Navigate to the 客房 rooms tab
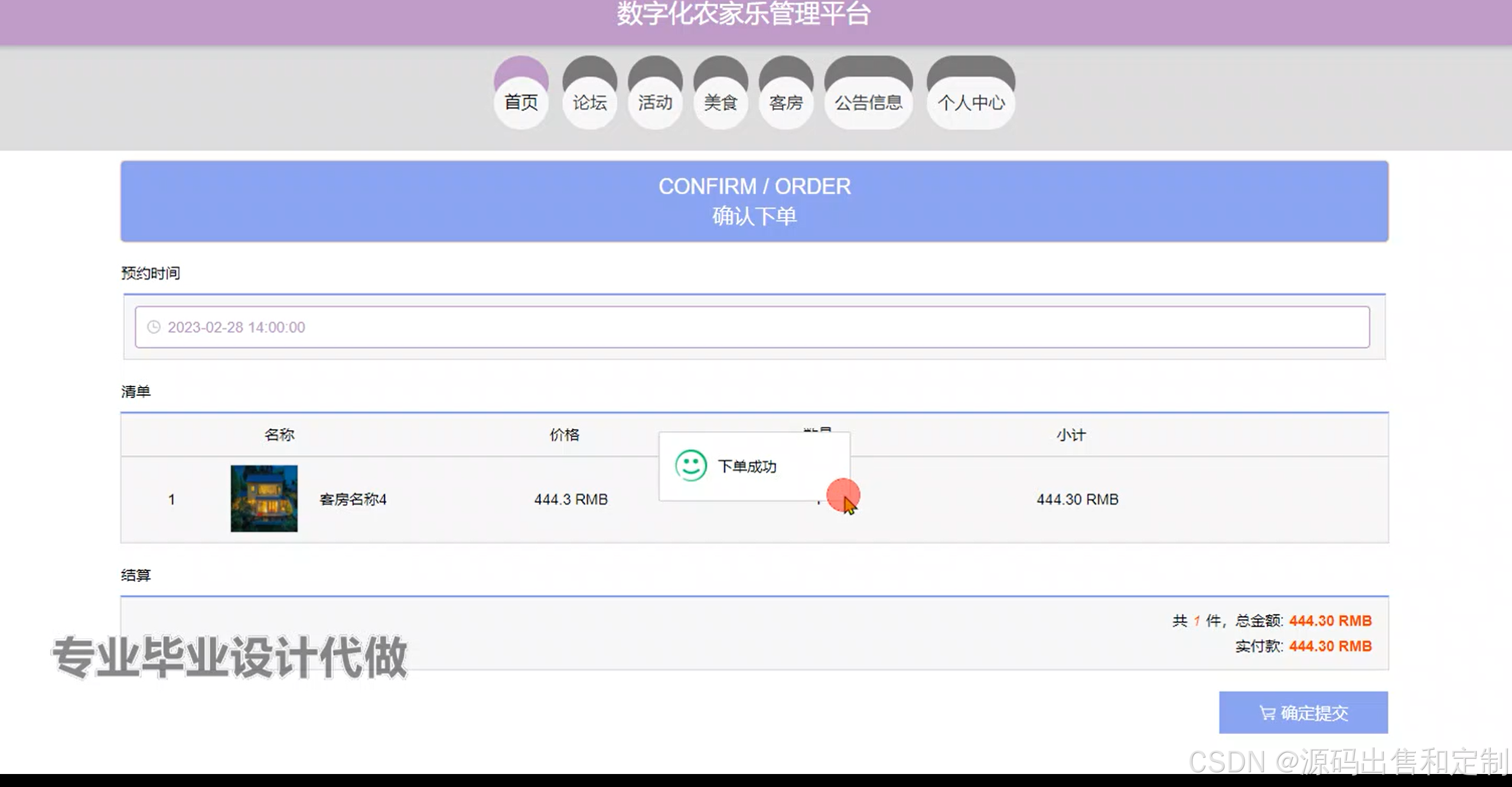The width and height of the screenshot is (1512, 787). pos(786,102)
